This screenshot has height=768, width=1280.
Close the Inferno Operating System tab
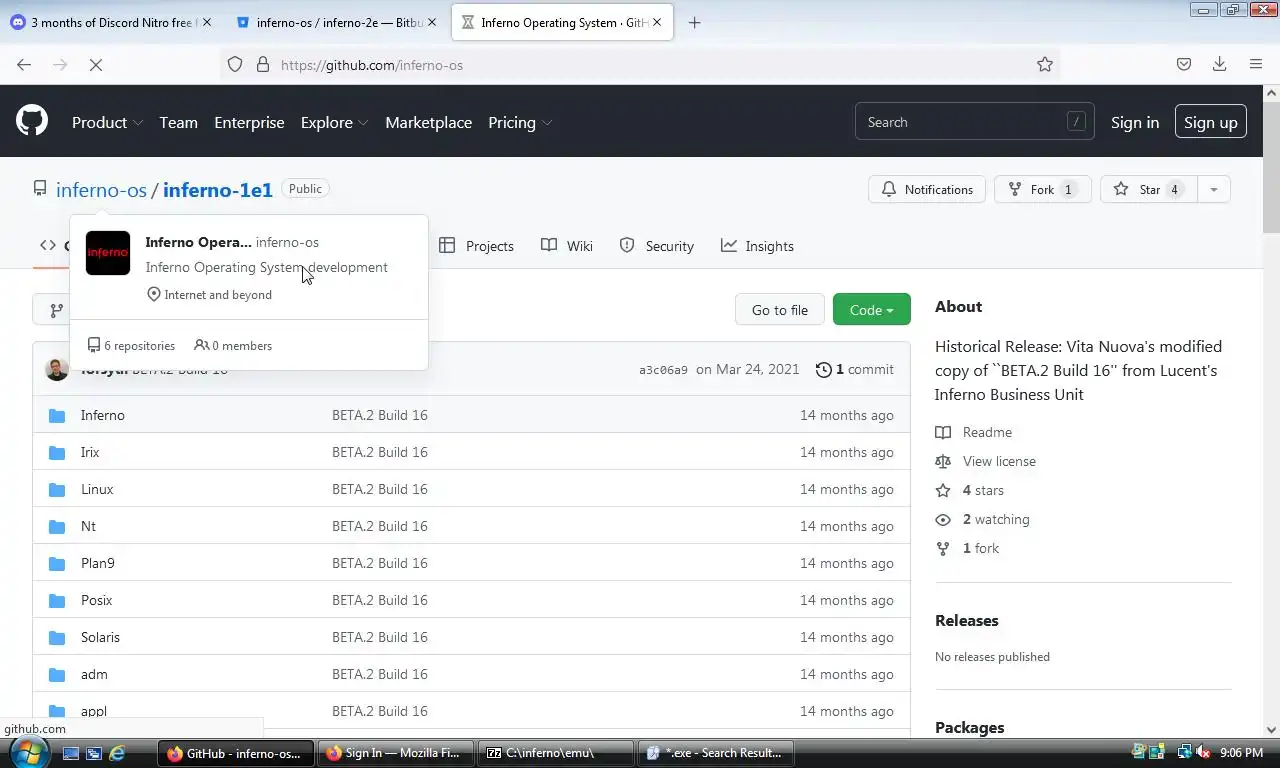[658, 22]
